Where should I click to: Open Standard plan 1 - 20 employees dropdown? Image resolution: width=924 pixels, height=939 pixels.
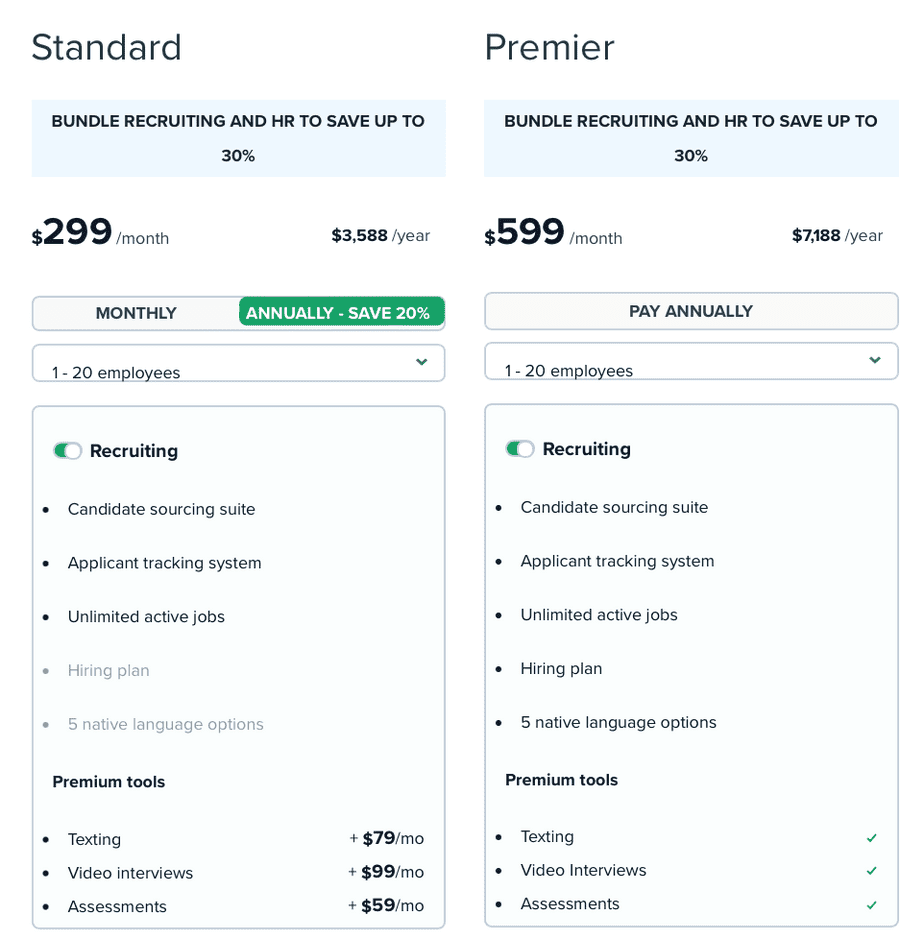pos(238,364)
